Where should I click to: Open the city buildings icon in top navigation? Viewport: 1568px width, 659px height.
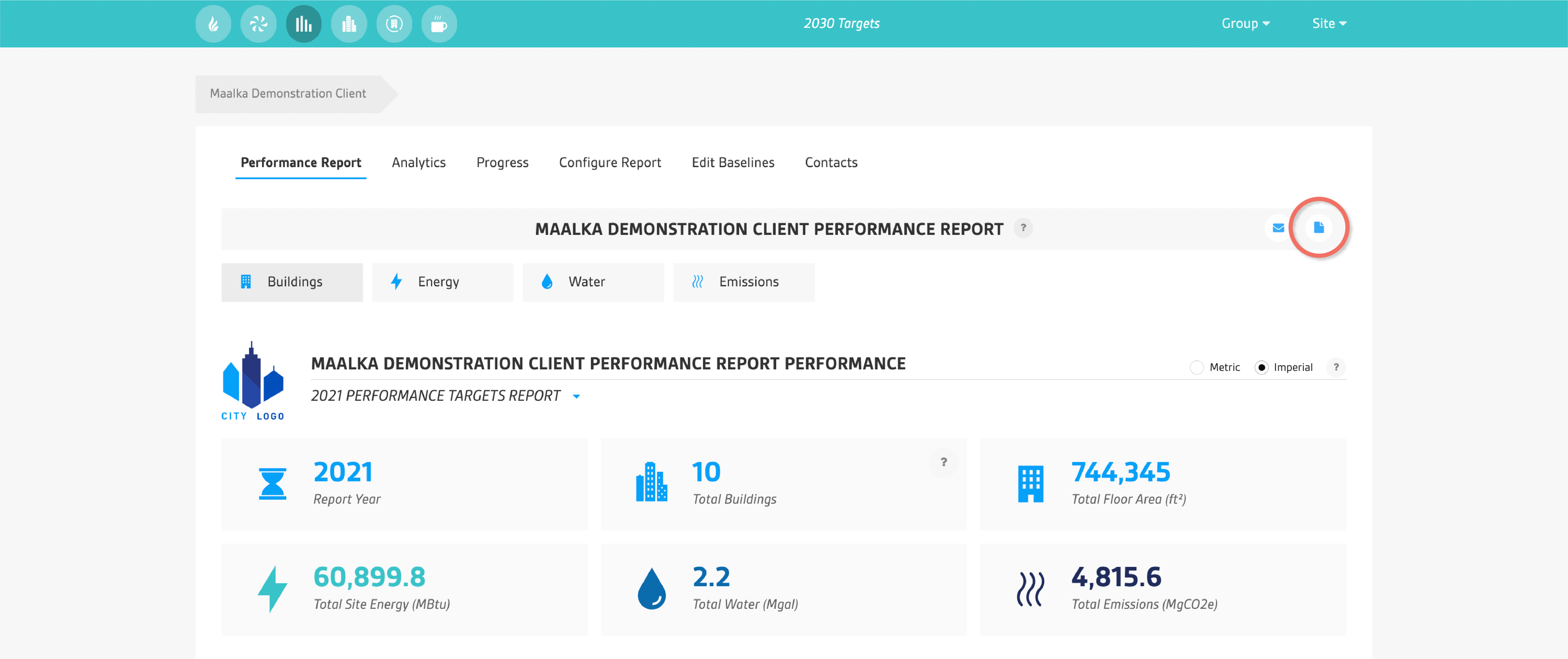(349, 24)
